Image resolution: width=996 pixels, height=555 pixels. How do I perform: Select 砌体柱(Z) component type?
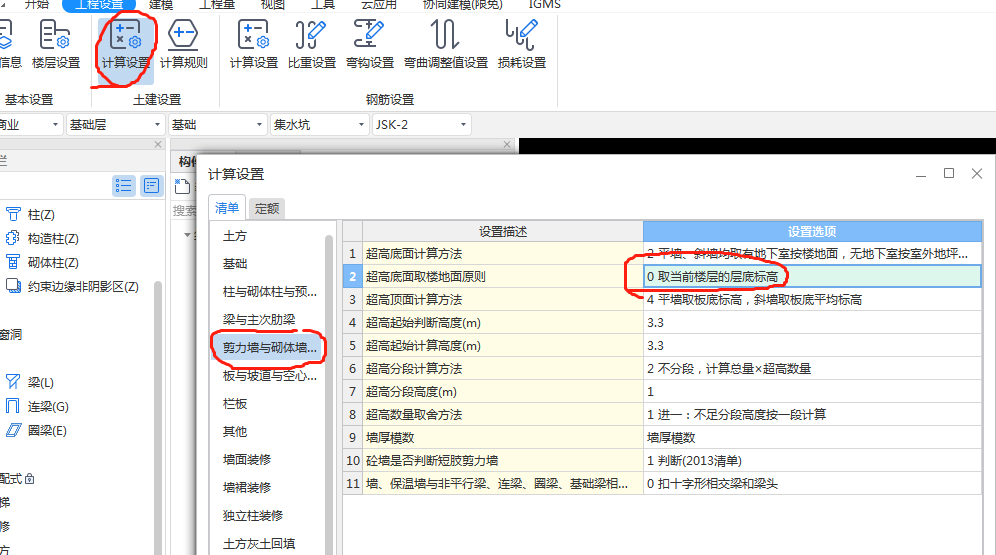pyautogui.click(x=42, y=262)
